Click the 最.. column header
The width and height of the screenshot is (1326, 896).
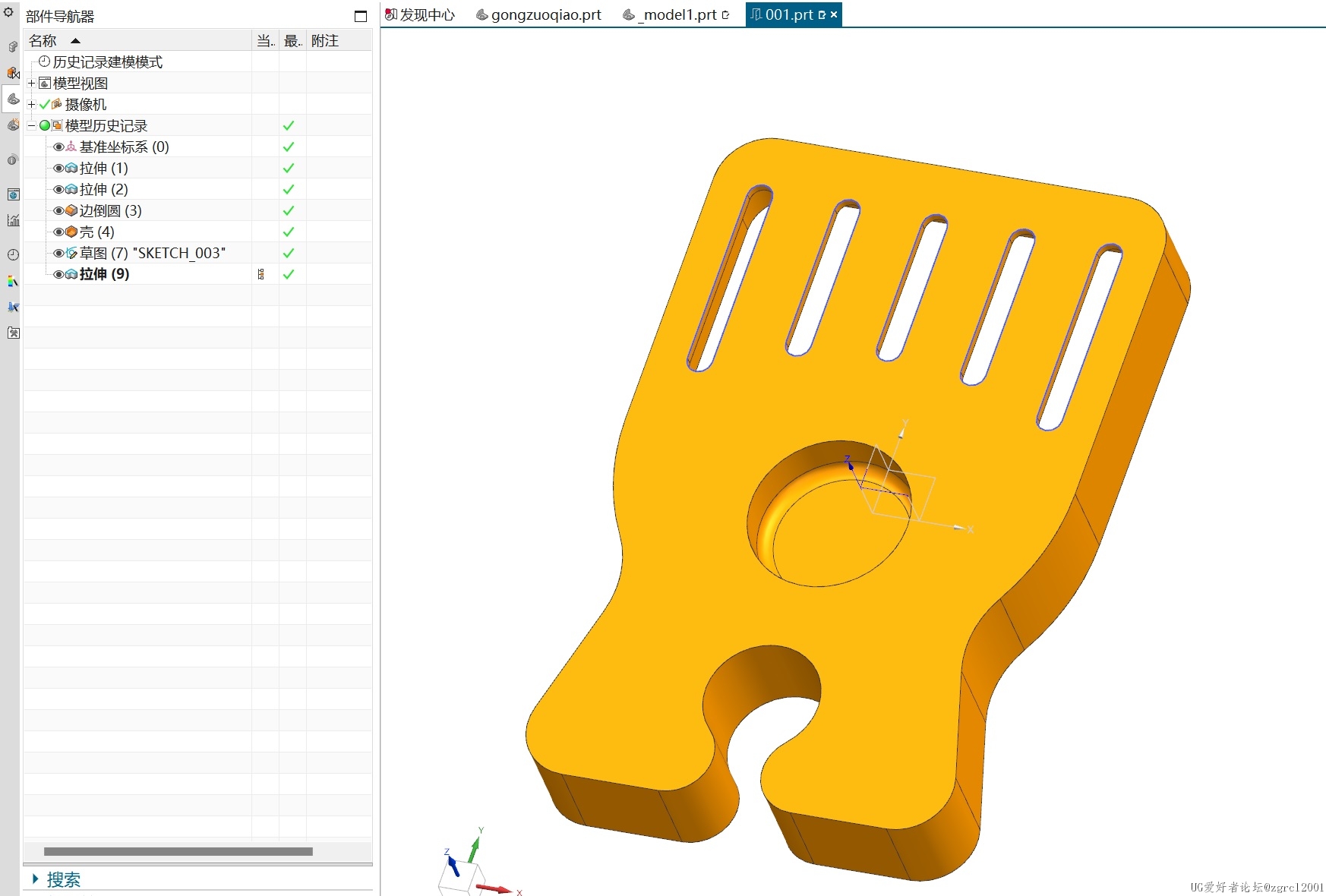[x=292, y=41]
